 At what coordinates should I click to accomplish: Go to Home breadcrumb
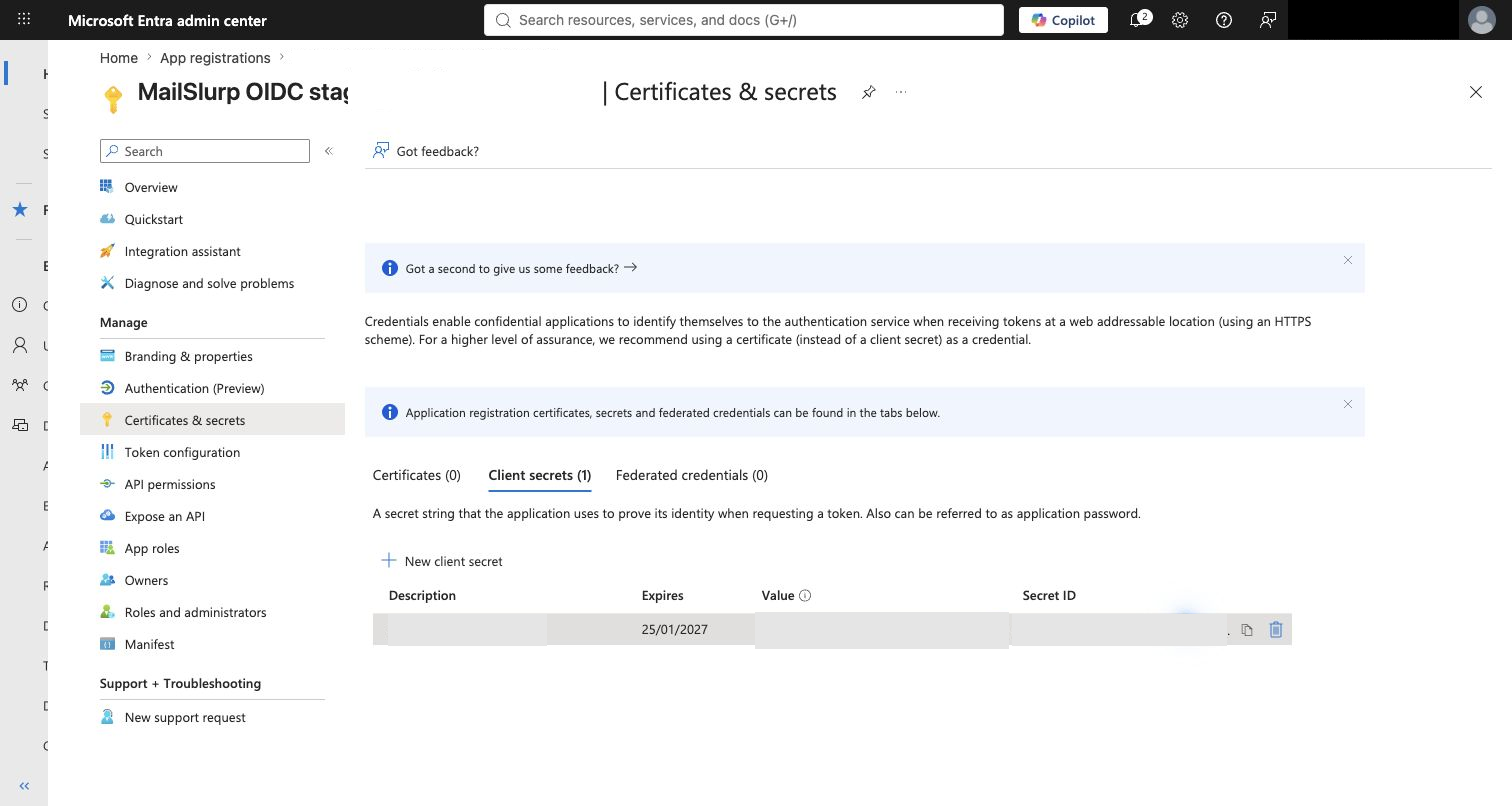click(119, 58)
